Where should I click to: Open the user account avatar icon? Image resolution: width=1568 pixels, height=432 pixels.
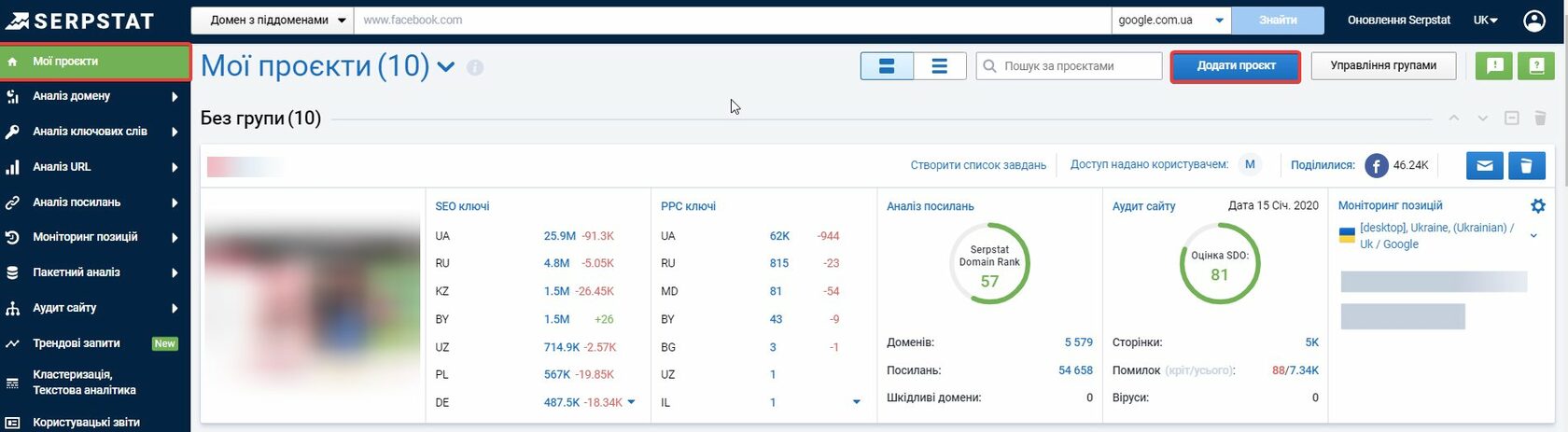[x=1534, y=20]
